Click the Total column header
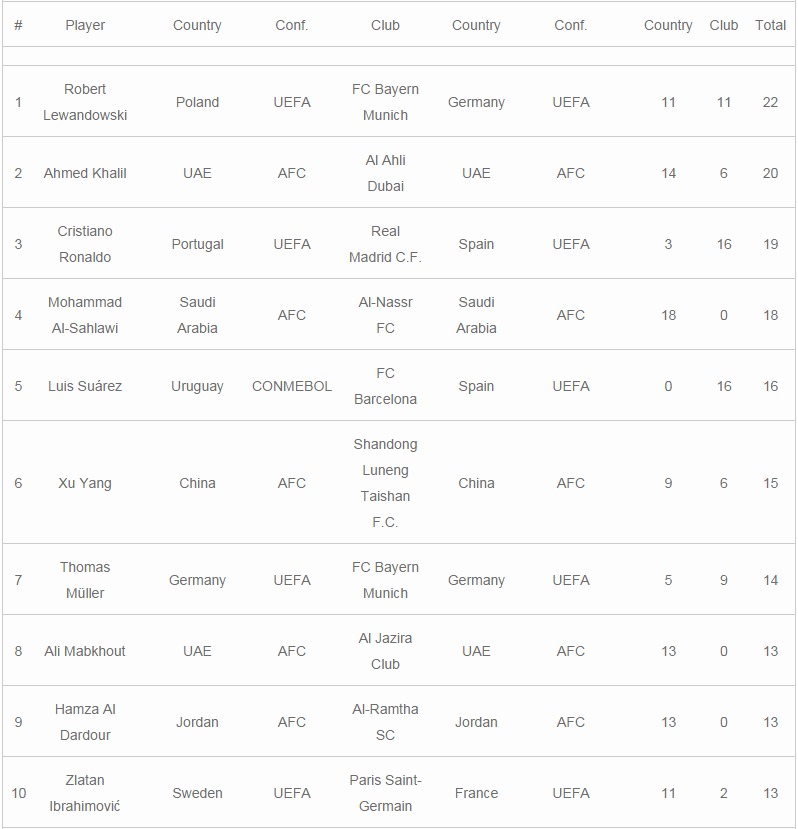This screenshot has height=829, width=798. [x=770, y=25]
